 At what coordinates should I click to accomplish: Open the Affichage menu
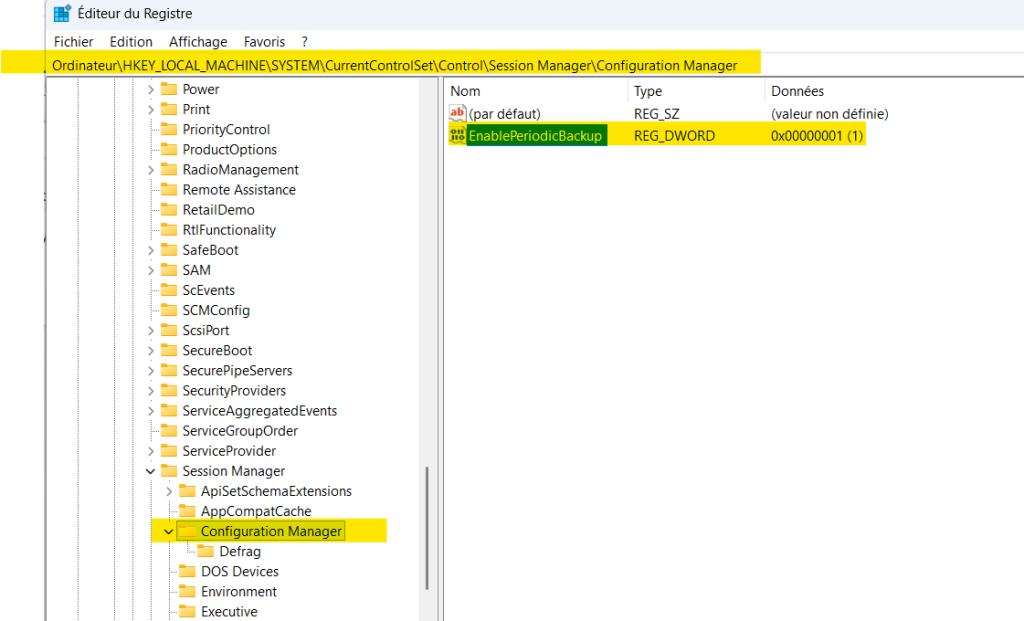(x=198, y=42)
